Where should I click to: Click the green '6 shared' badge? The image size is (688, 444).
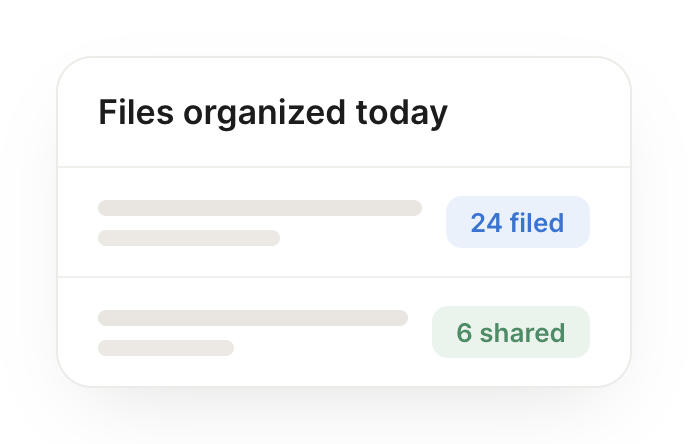[x=511, y=332]
